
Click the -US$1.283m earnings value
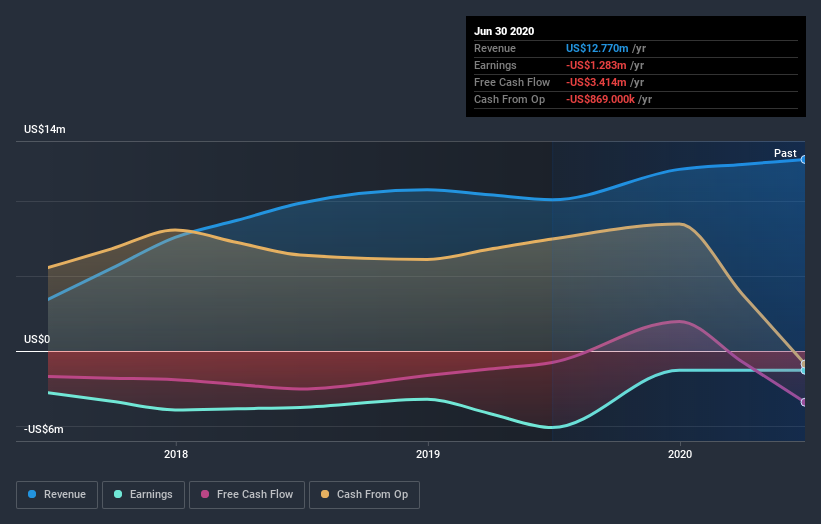pos(596,65)
